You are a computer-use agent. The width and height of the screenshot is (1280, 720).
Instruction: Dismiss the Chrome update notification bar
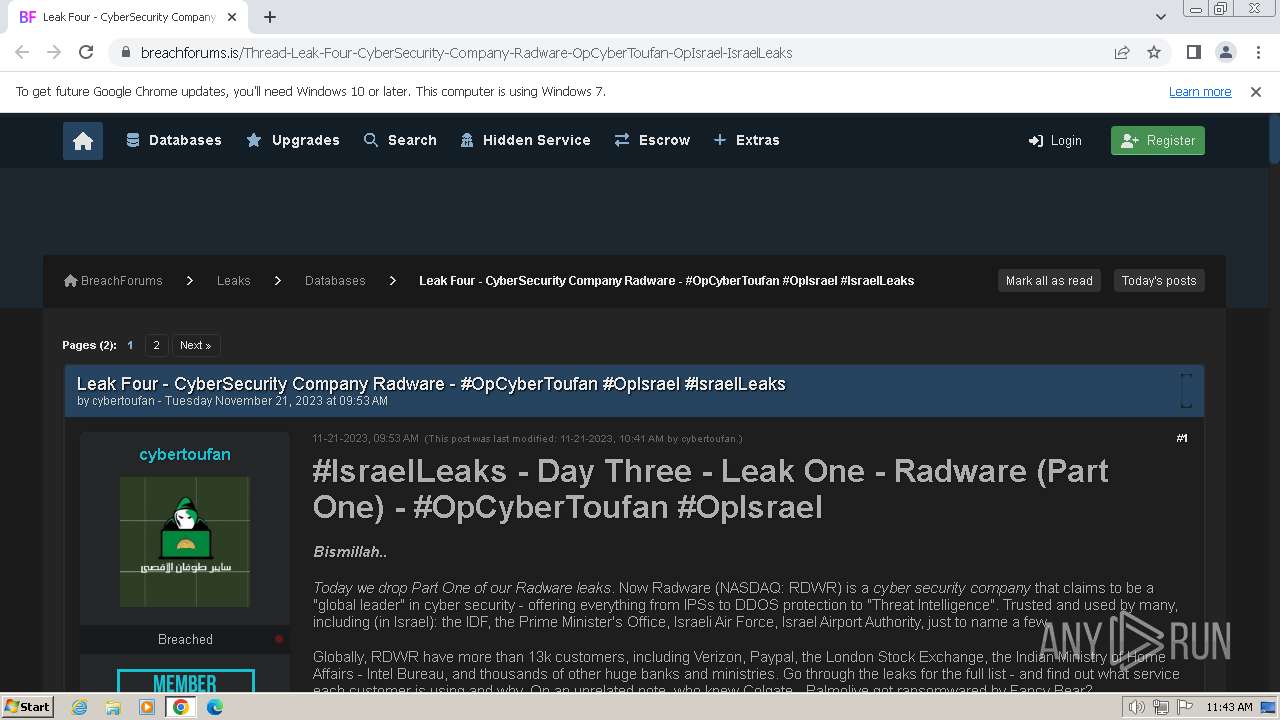pyautogui.click(x=1256, y=92)
